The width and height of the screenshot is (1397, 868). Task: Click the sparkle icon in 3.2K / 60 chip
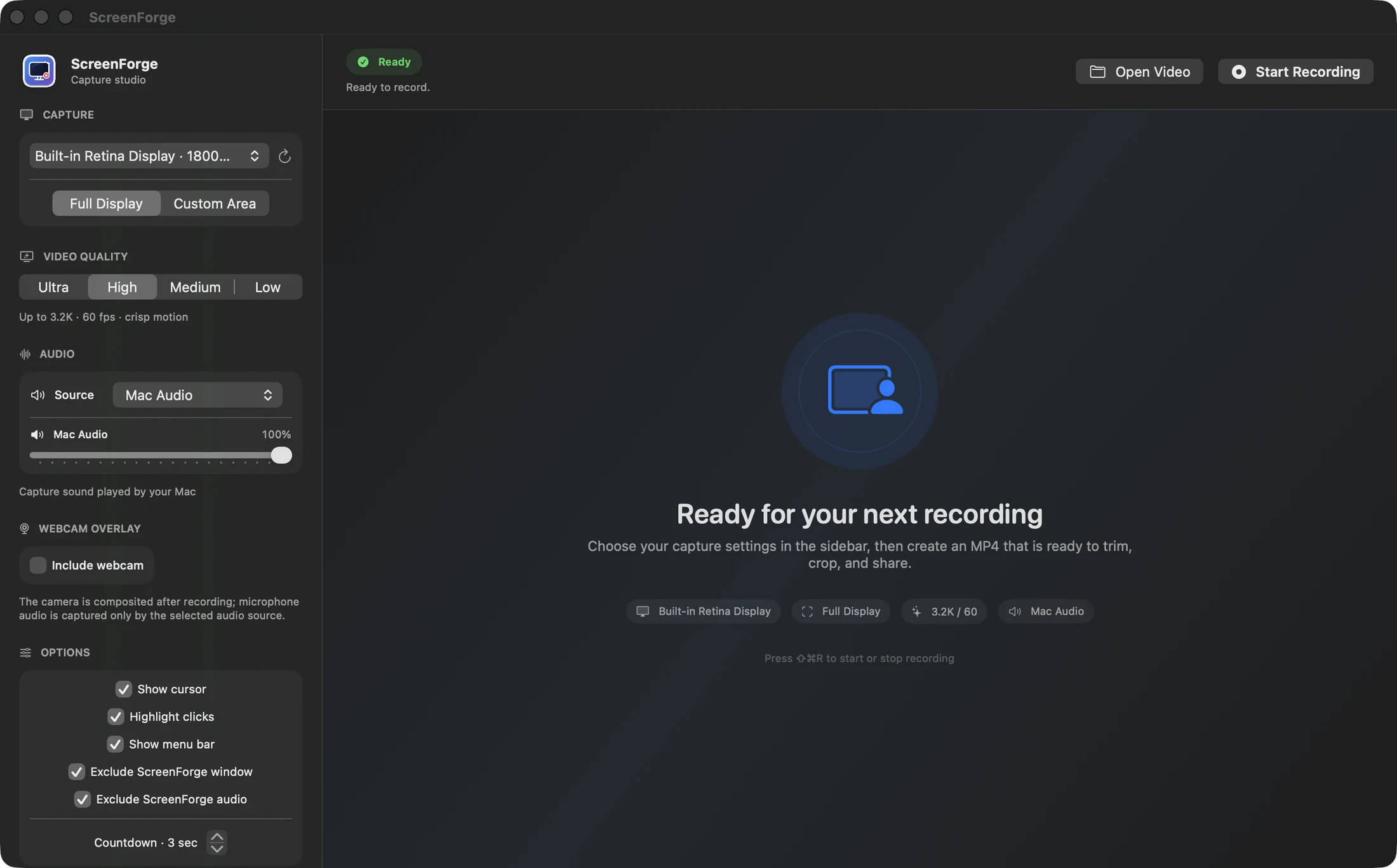[916, 611]
